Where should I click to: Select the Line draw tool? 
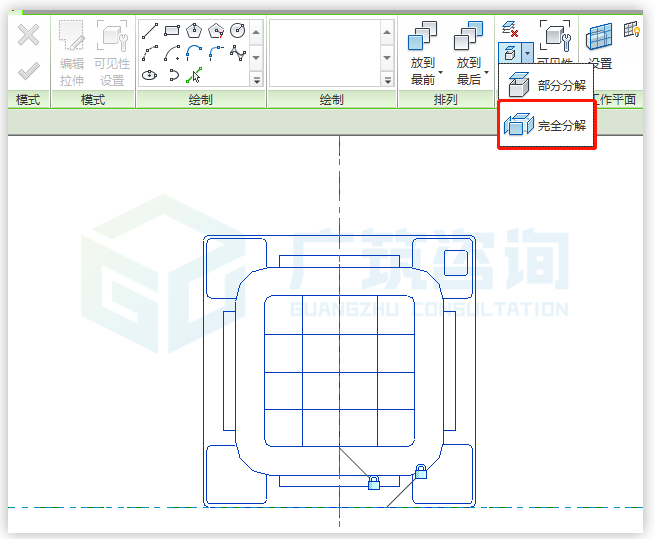[150, 31]
